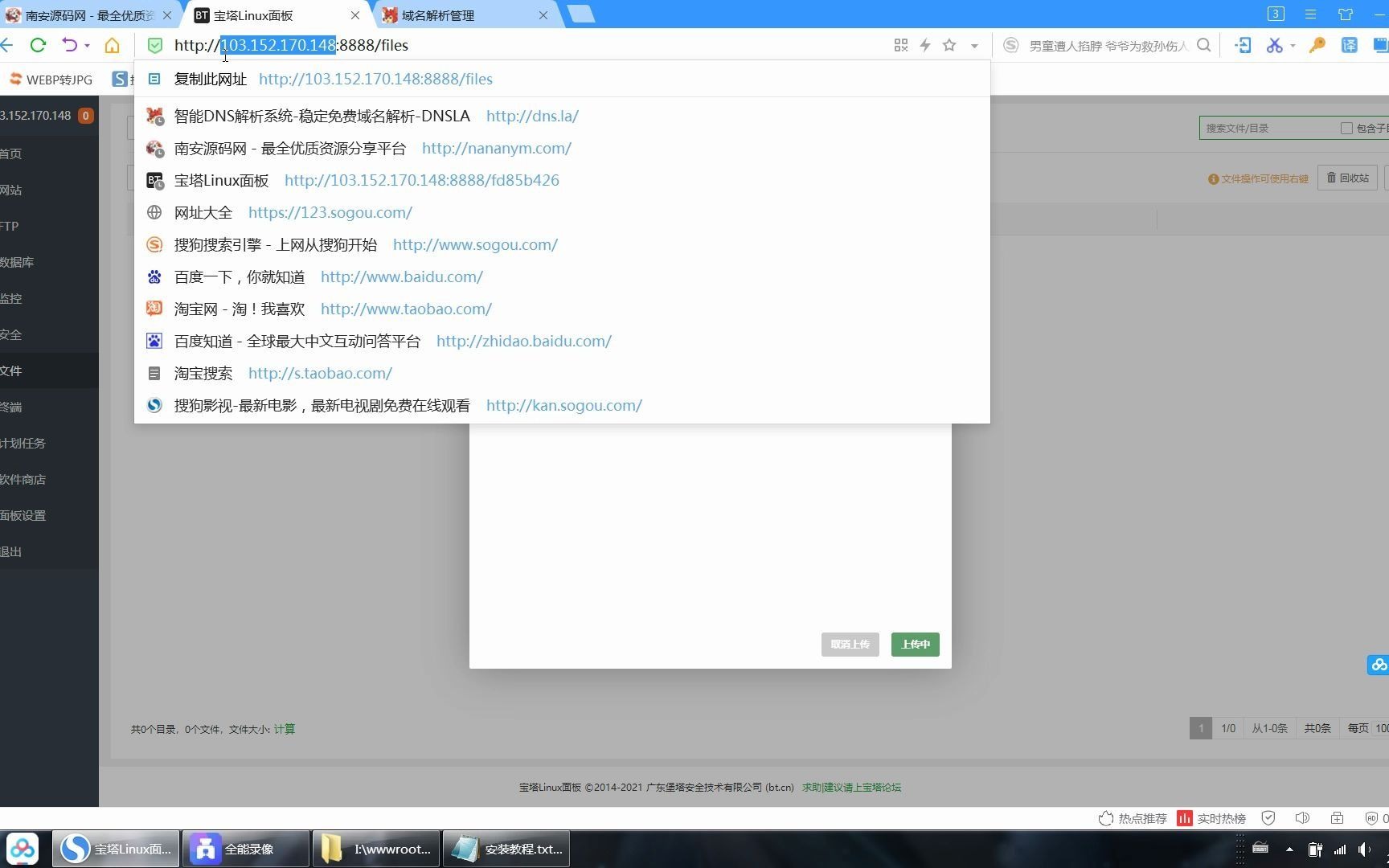Open 监控 in panel sidebar
This screenshot has width=1389, height=868.
coord(48,298)
